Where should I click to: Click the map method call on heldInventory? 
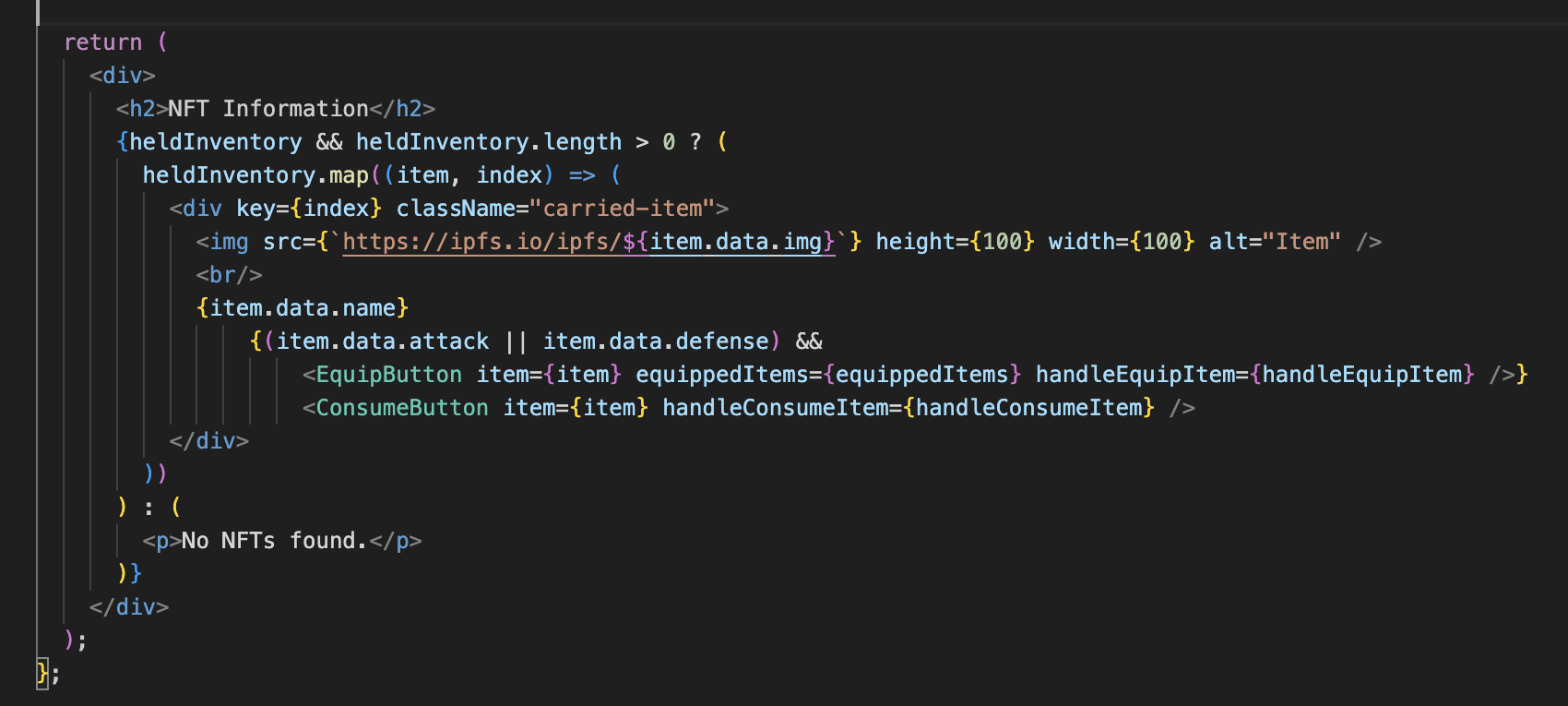point(349,175)
